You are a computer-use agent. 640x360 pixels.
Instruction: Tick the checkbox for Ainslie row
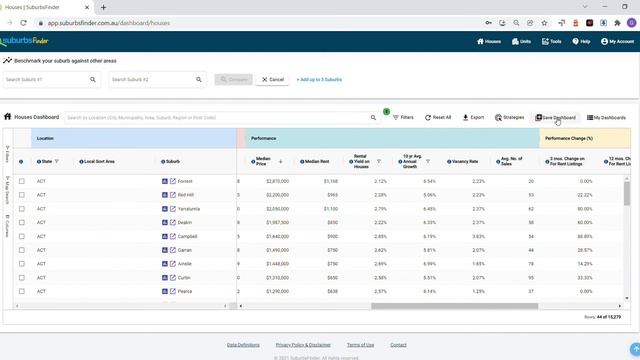tap(22, 264)
